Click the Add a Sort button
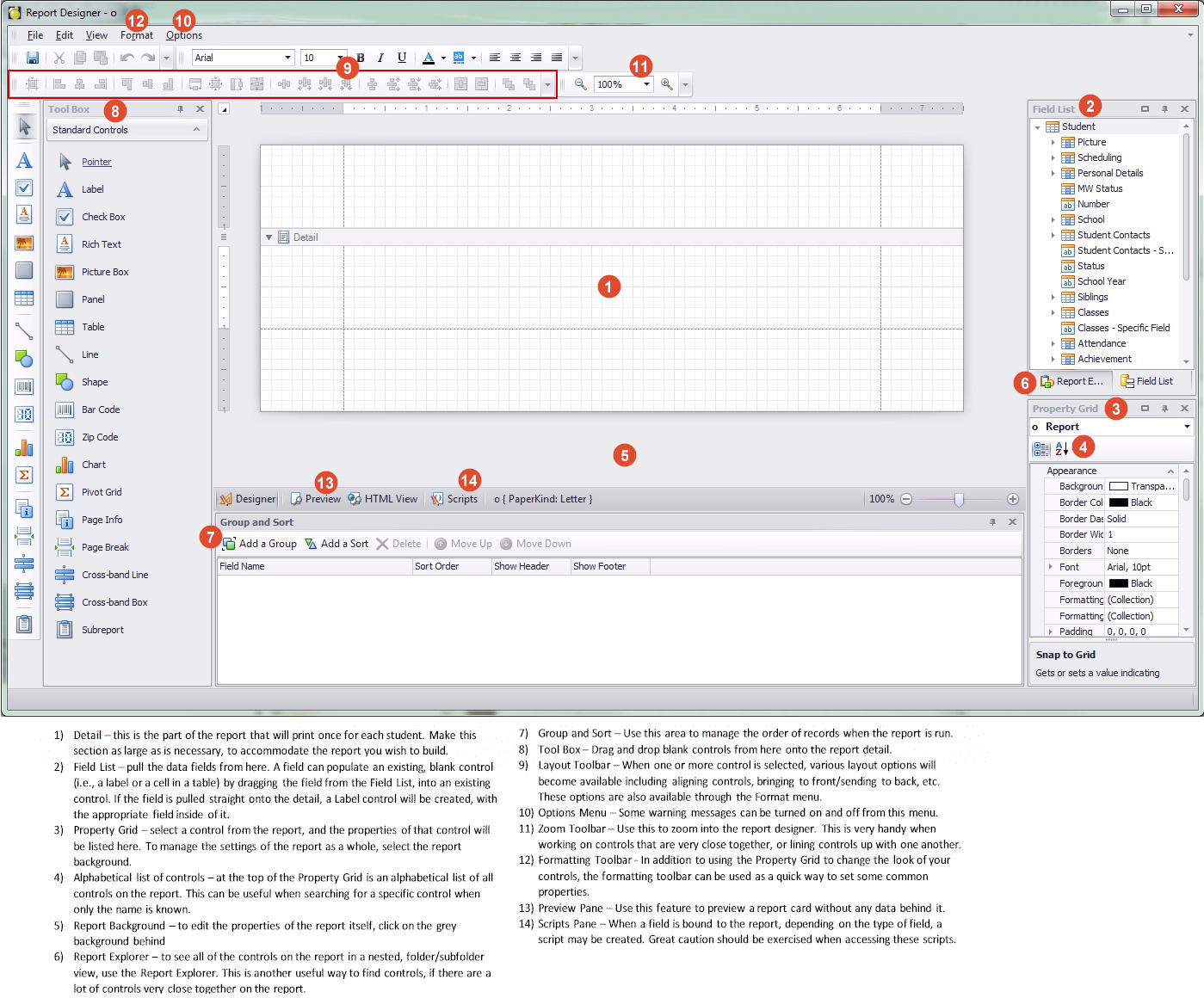This screenshot has width=1204, height=998. click(337, 544)
